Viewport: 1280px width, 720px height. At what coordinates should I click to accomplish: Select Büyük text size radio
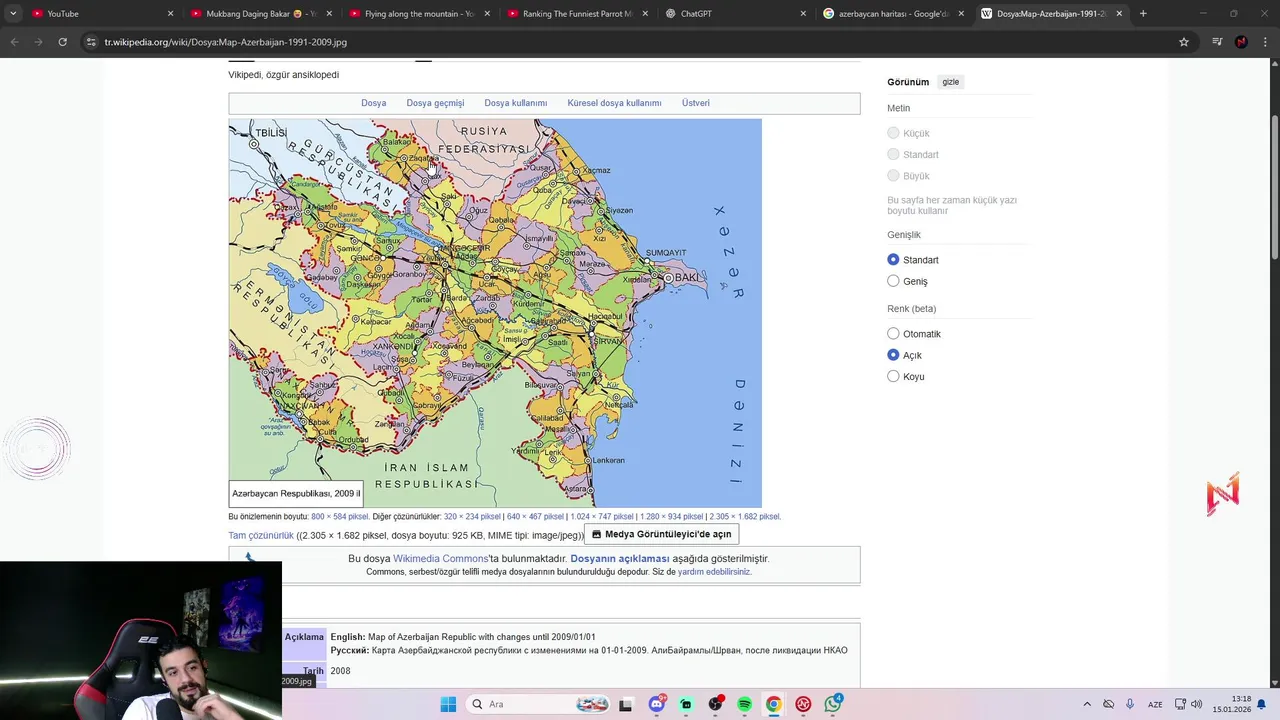893,176
